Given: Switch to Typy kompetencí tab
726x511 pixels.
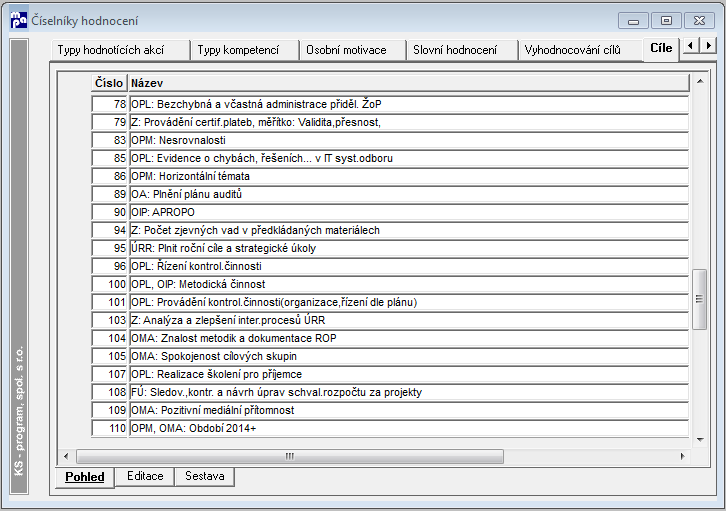Looking at the screenshot, I should pyautogui.click(x=245, y=50).
